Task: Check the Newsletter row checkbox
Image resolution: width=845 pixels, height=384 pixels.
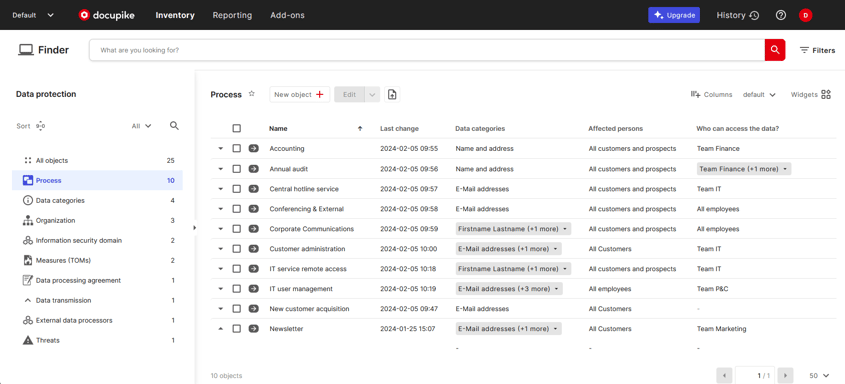Action: 237,329
